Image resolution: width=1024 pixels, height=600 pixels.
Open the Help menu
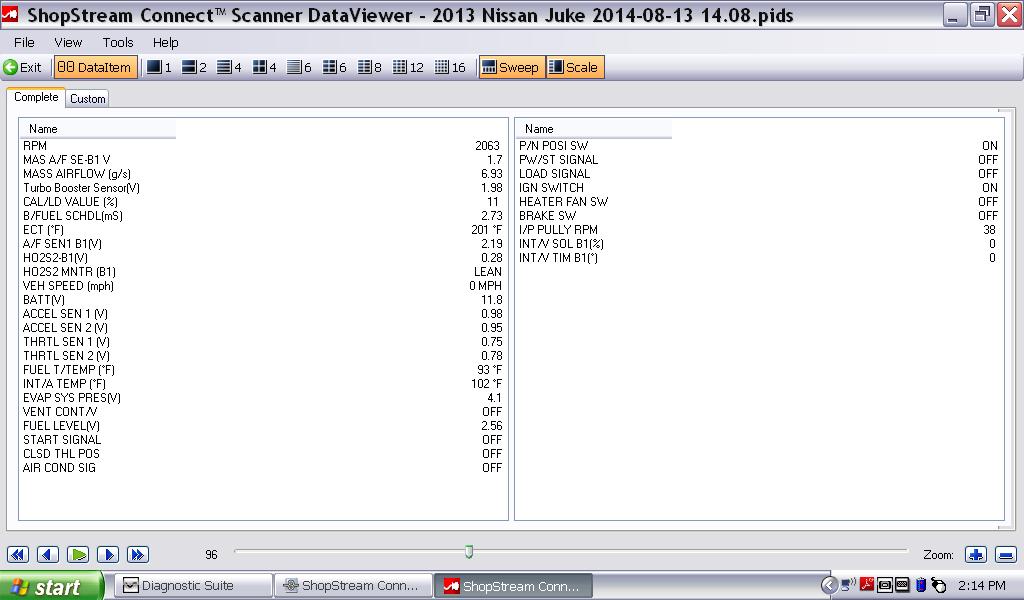[165, 42]
